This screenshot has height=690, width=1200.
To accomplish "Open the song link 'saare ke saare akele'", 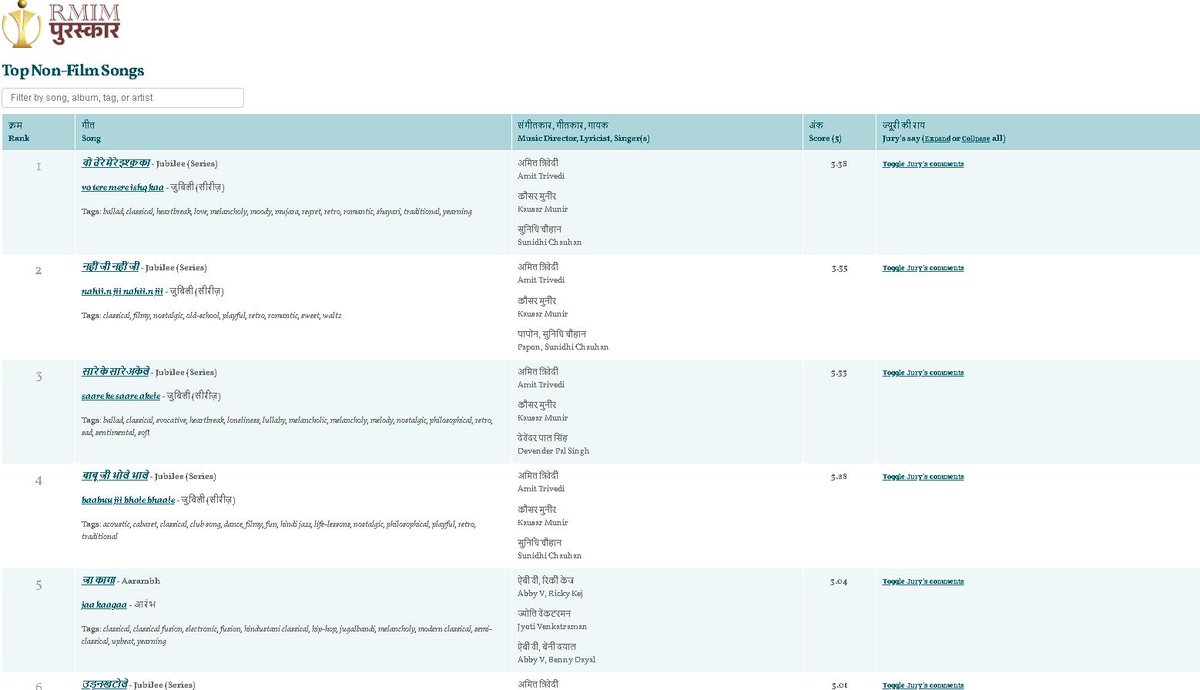I will tap(121, 396).
